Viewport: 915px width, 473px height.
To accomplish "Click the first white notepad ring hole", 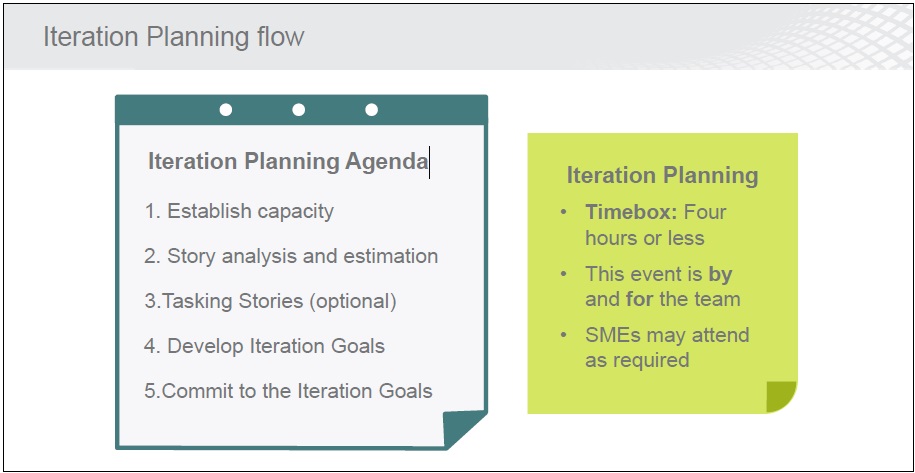I will click(x=226, y=110).
